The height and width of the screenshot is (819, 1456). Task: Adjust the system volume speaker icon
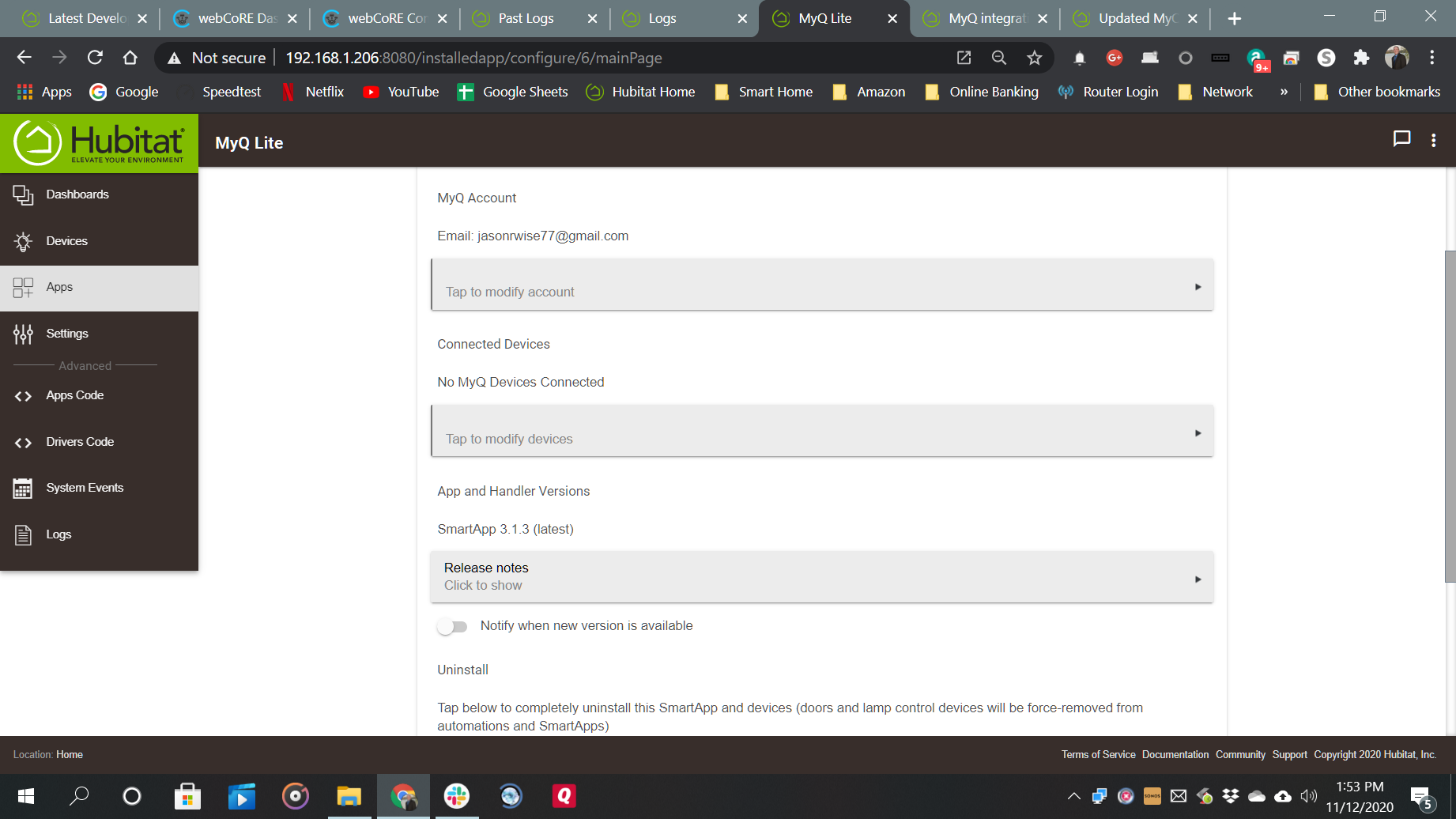click(x=1309, y=796)
